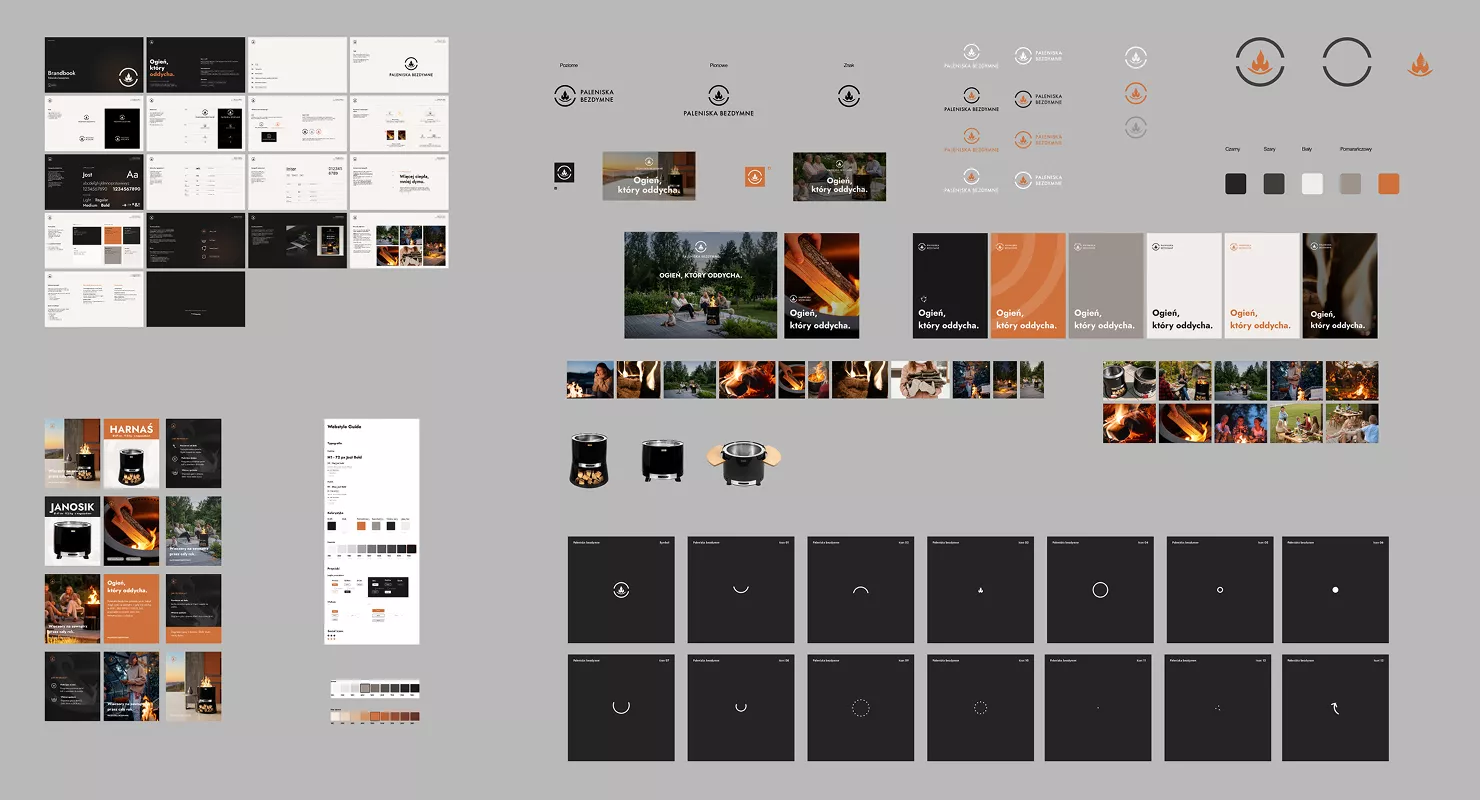
Task: Select the Symbol tile with flame logo
Action: tap(621, 590)
